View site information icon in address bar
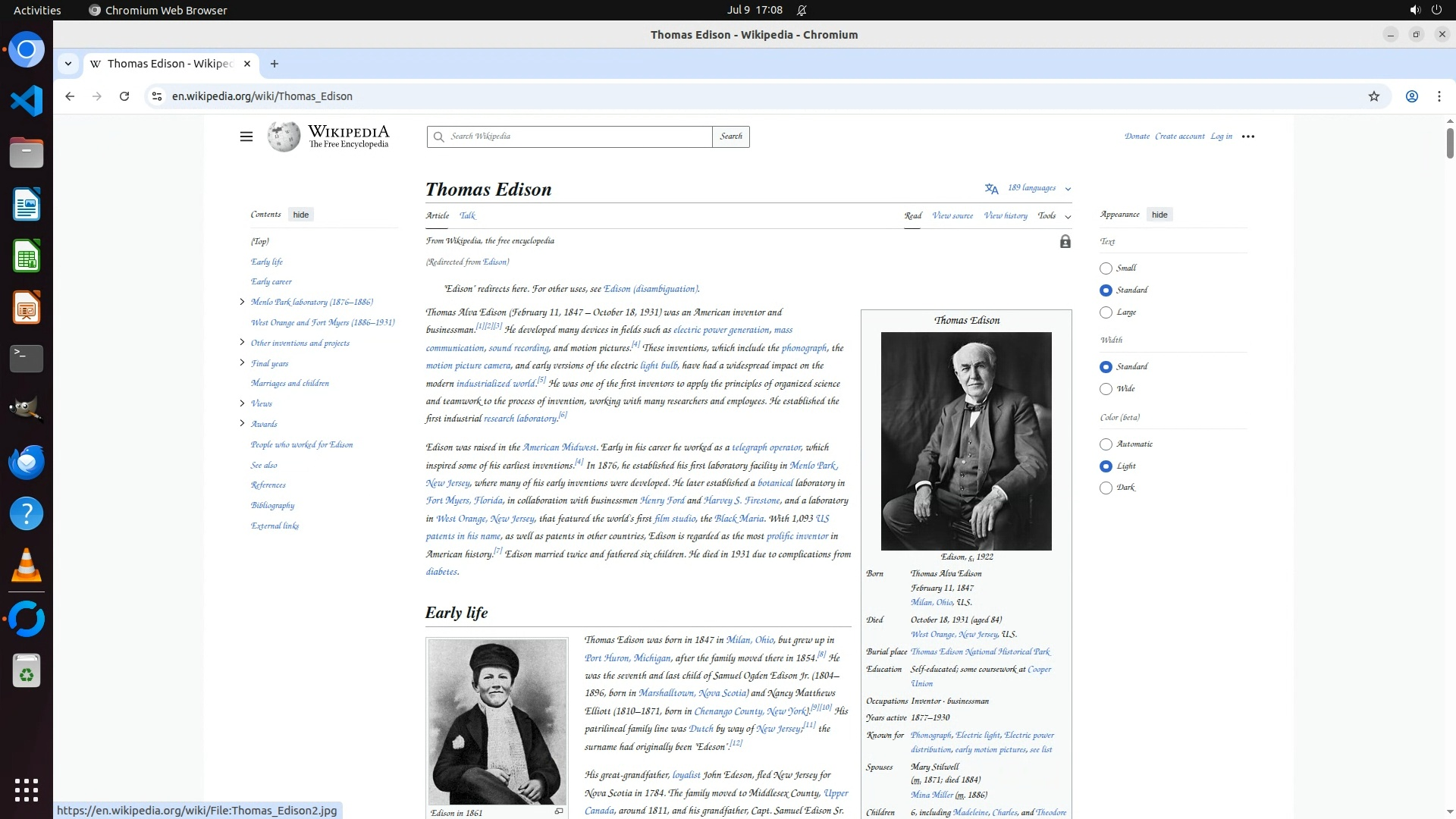 tap(156, 96)
